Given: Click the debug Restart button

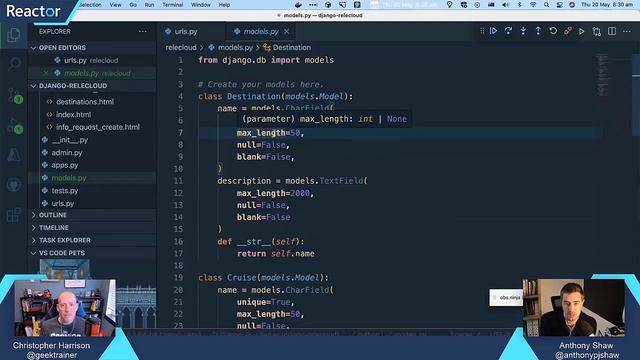Looking at the screenshot, I should [x=553, y=31].
